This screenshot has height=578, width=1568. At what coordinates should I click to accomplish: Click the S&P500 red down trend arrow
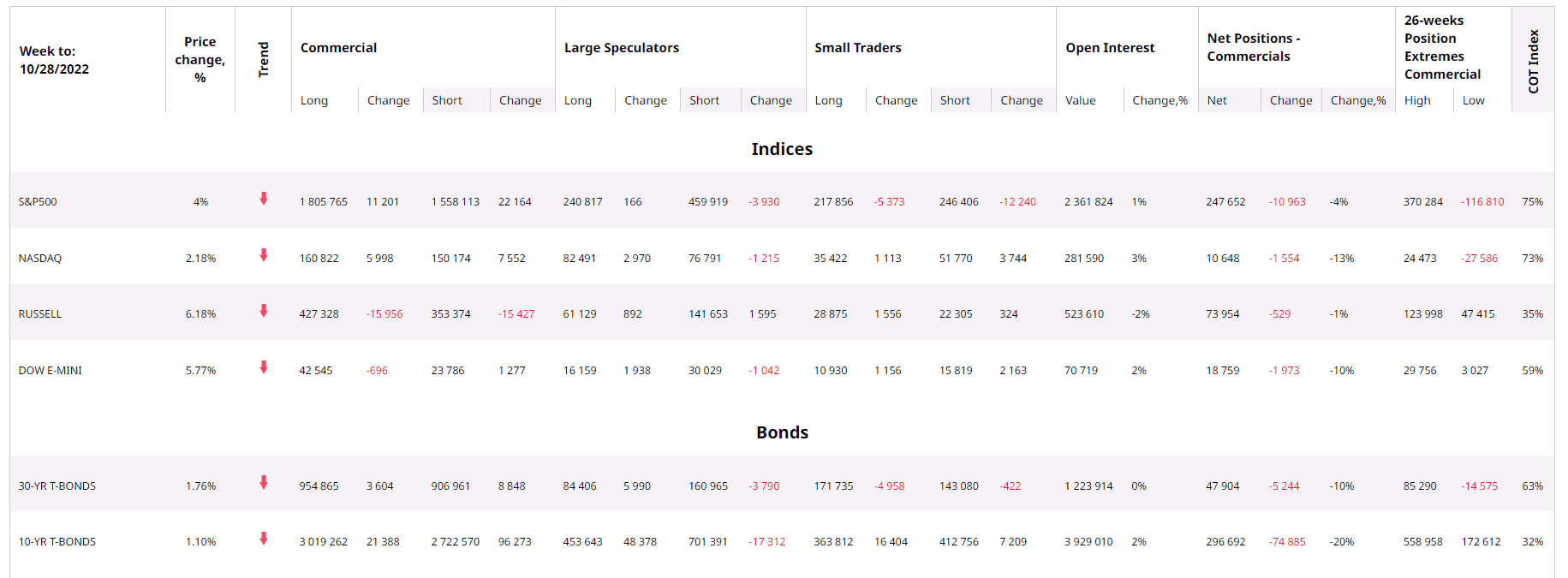tap(264, 200)
